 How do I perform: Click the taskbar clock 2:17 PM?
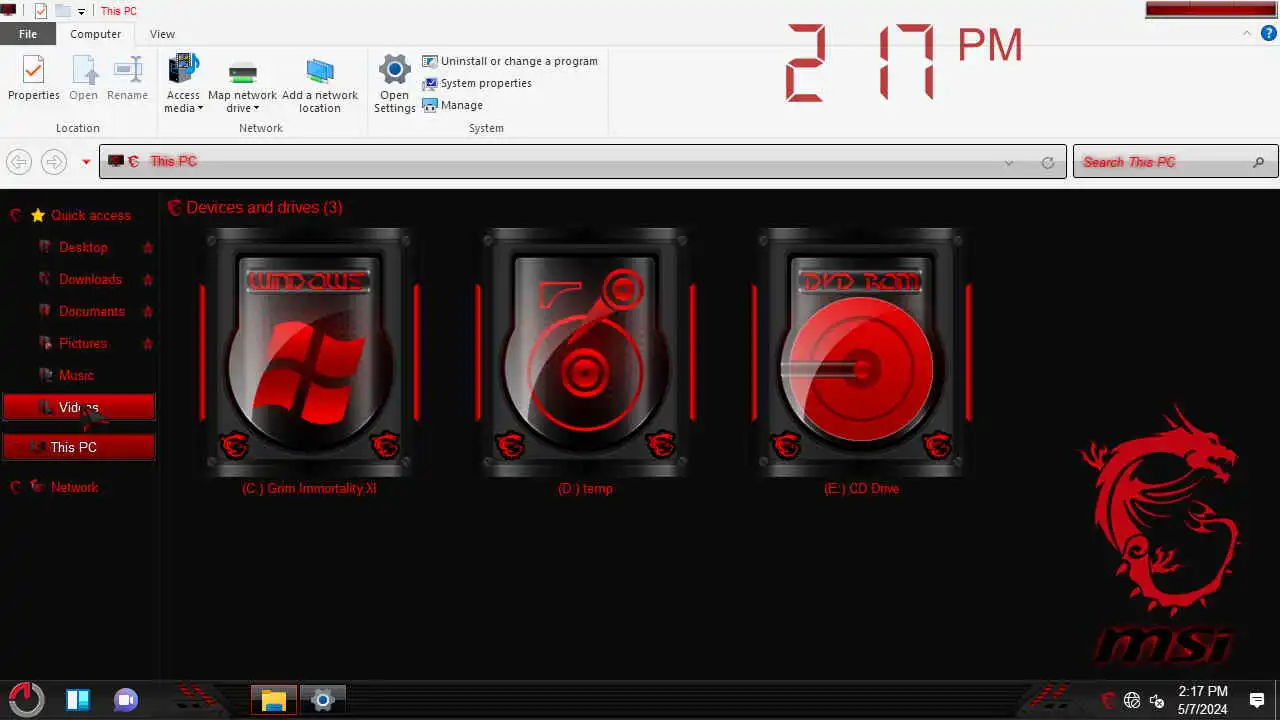(x=1203, y=691)
